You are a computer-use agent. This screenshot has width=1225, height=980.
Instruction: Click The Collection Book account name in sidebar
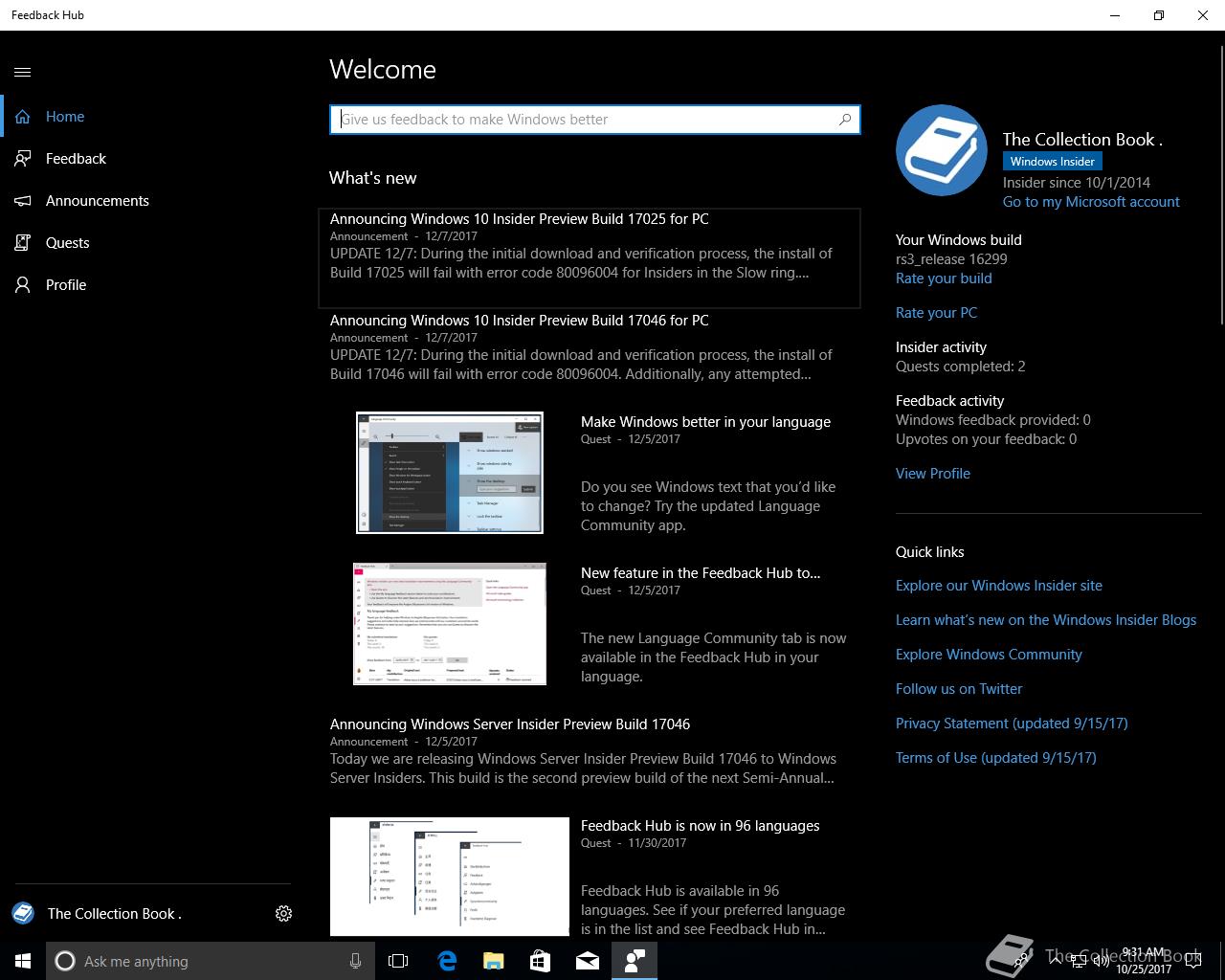tap(115, 914)
